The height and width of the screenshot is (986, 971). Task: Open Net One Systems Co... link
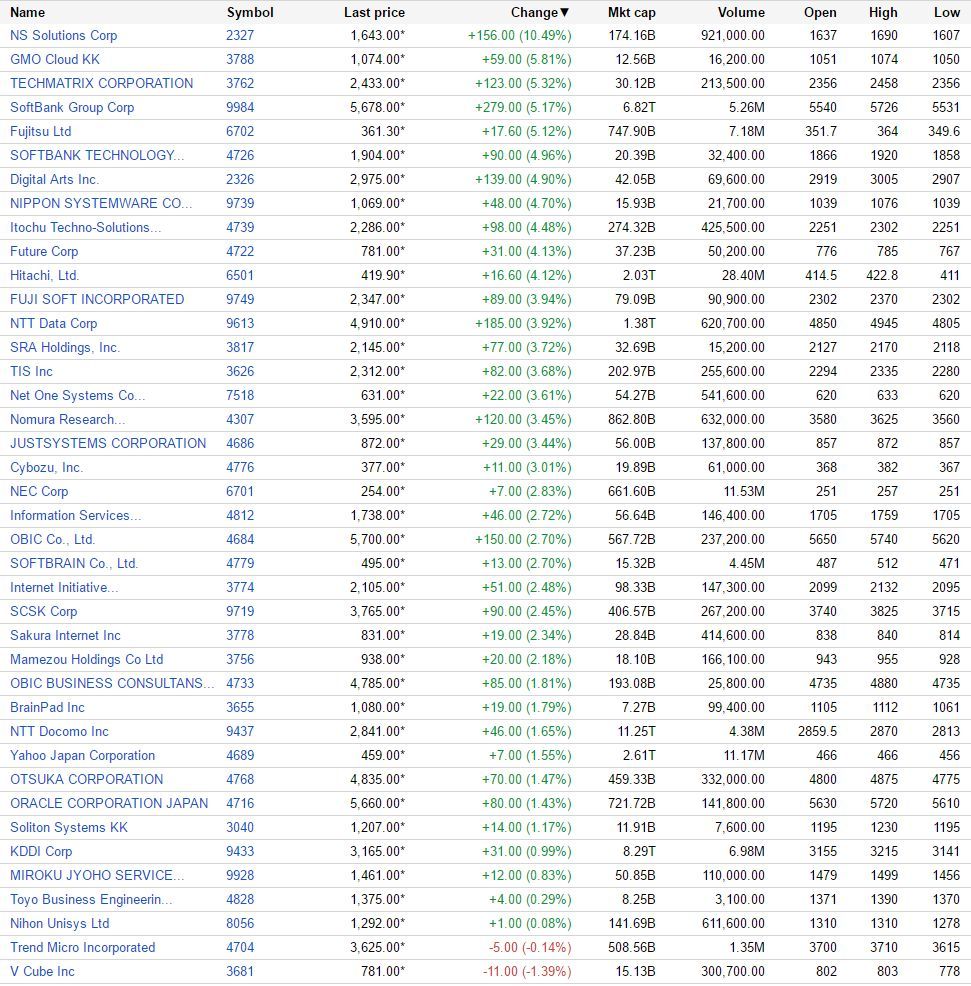point(77,396)
